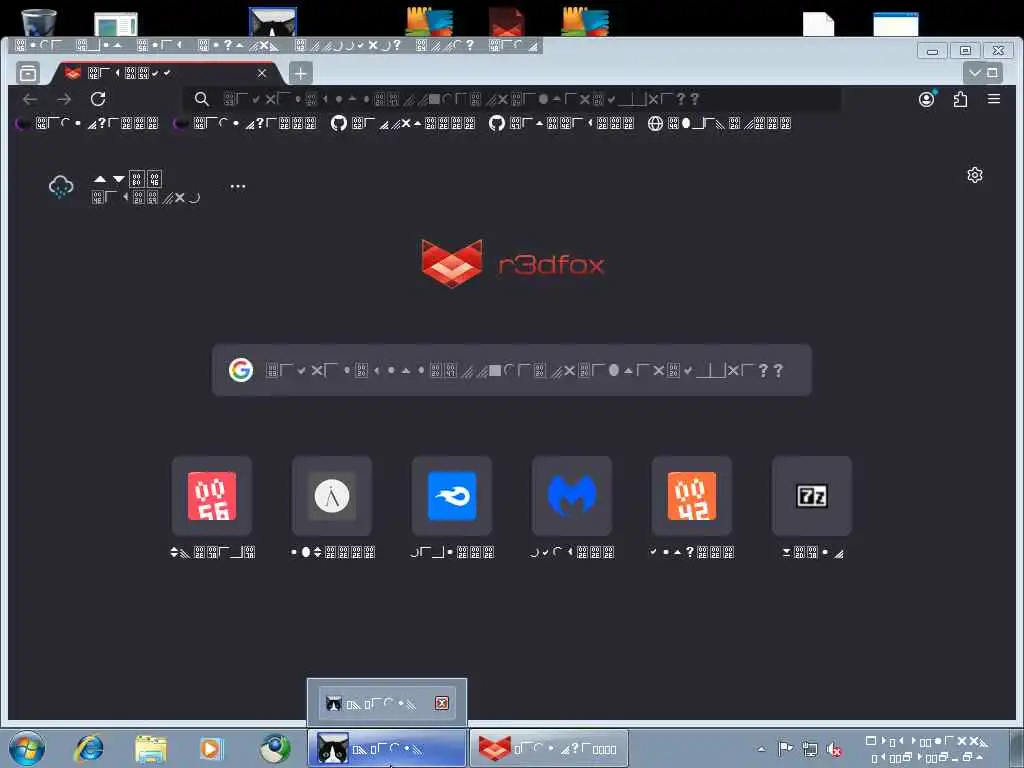This screenshot has height=768, width=1024.
Task: Launch Windows Media Player from the taskbar
Action: tap(212, 748)
